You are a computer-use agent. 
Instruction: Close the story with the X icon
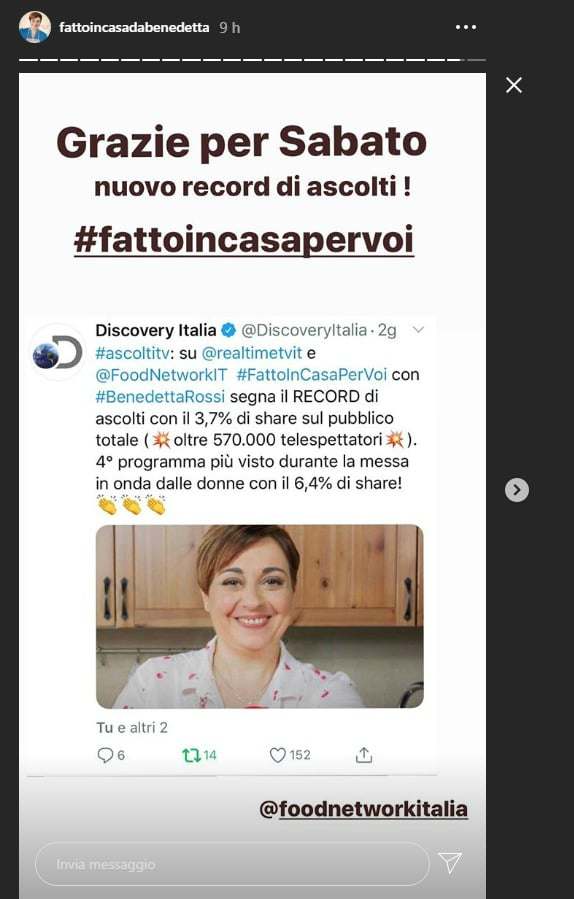pyautogui.click(x=514, y=85)
